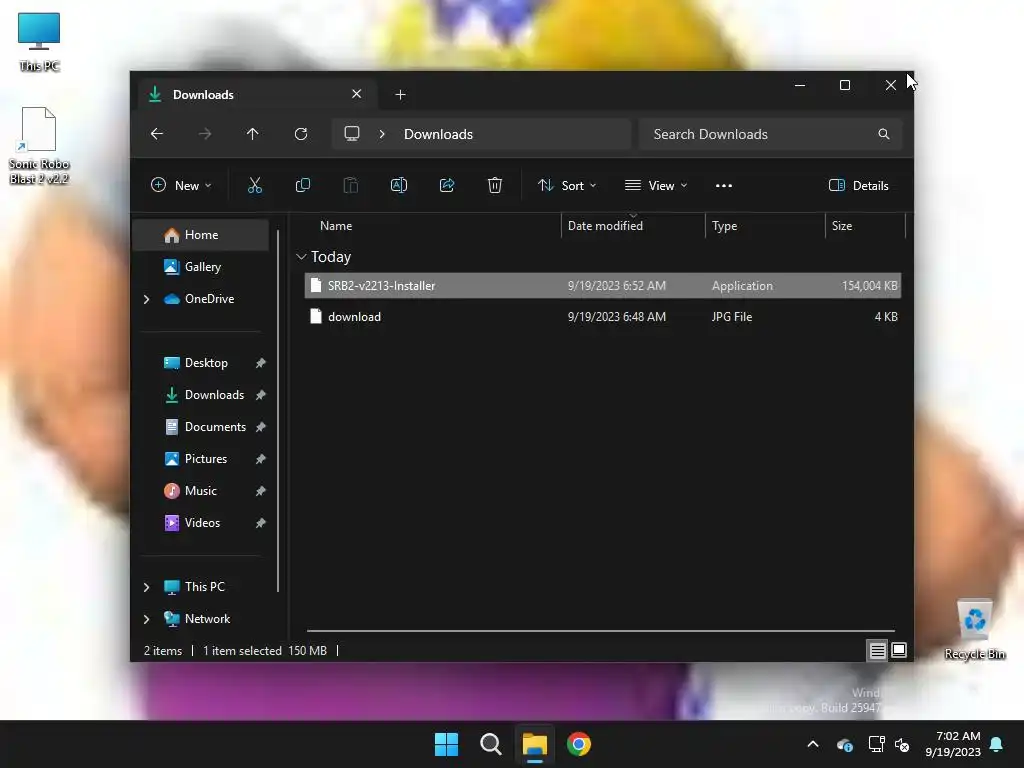Click the Cut scissors icon
The height and width of the screenshot is (768, 1024).
255,185
